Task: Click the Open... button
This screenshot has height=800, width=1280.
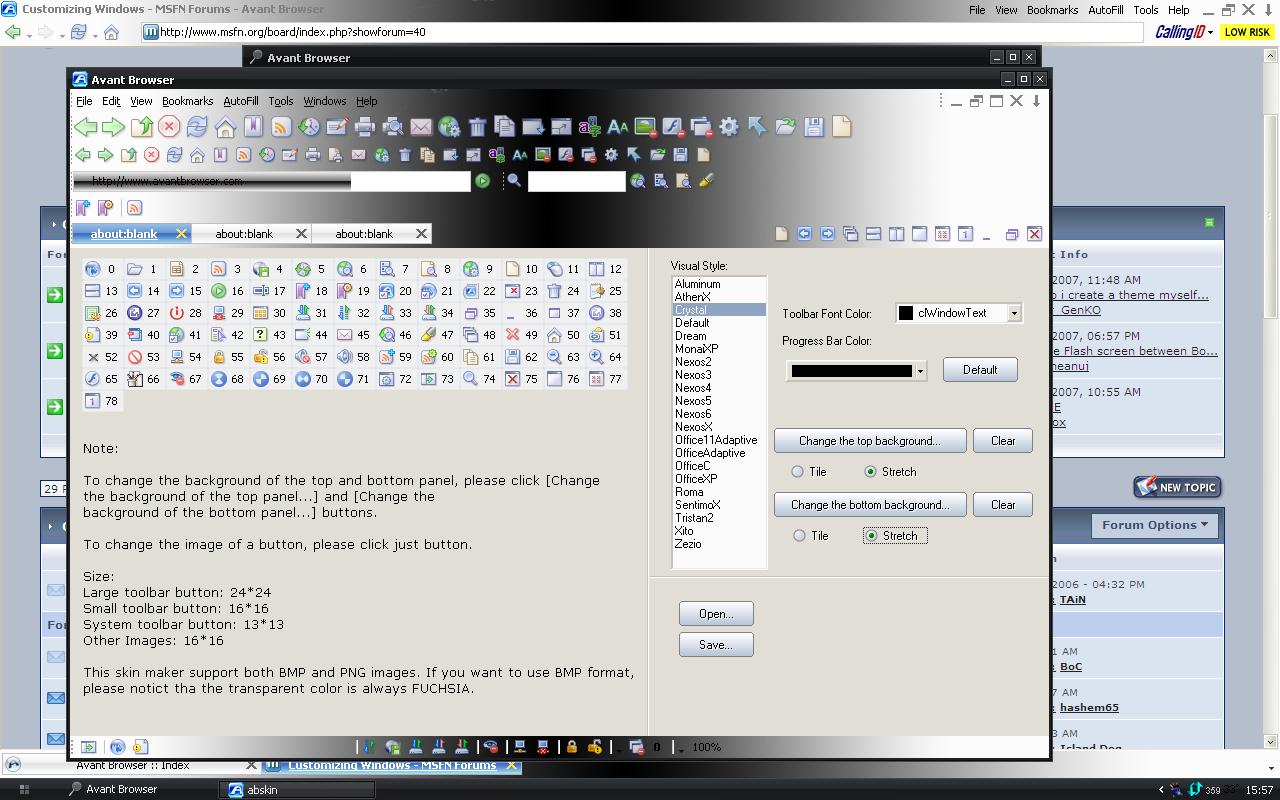Action: (716, 614)
